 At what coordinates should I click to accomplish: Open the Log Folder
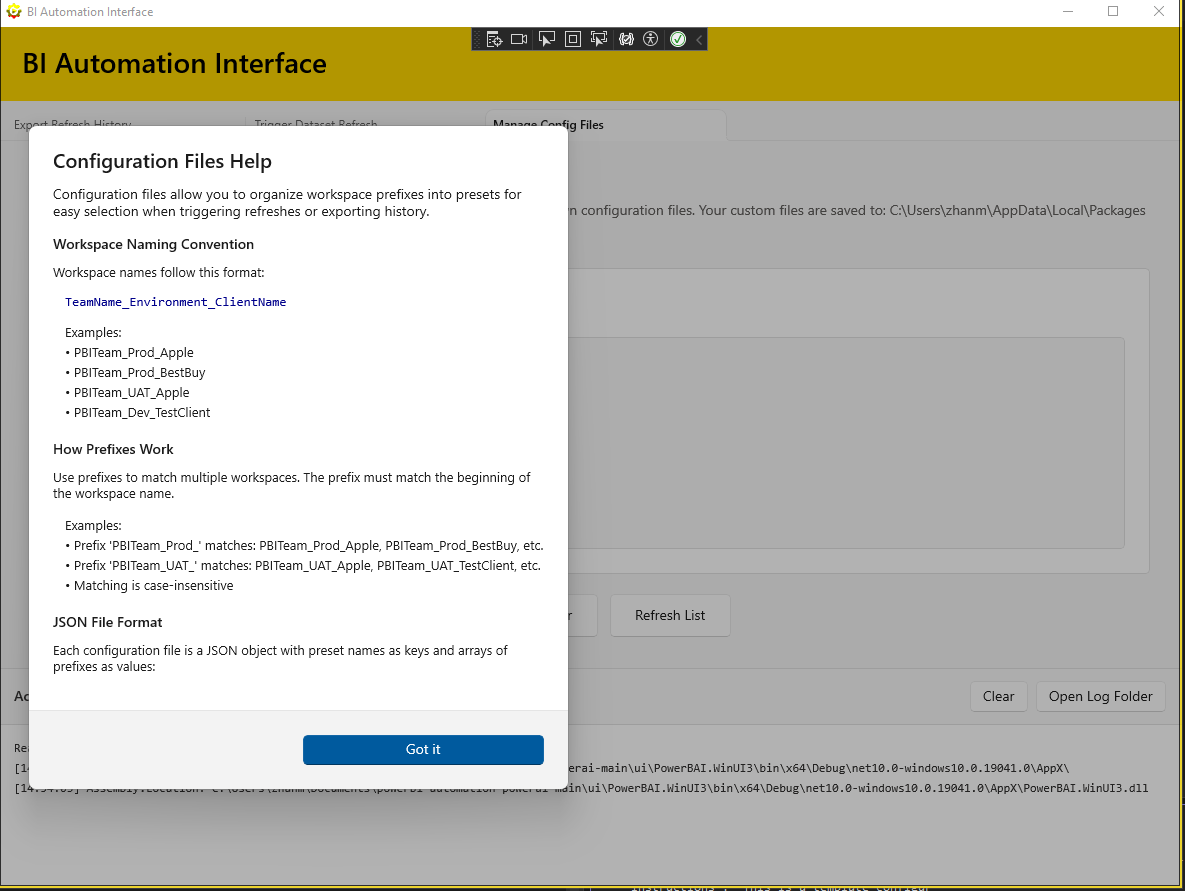[1100, 696]
